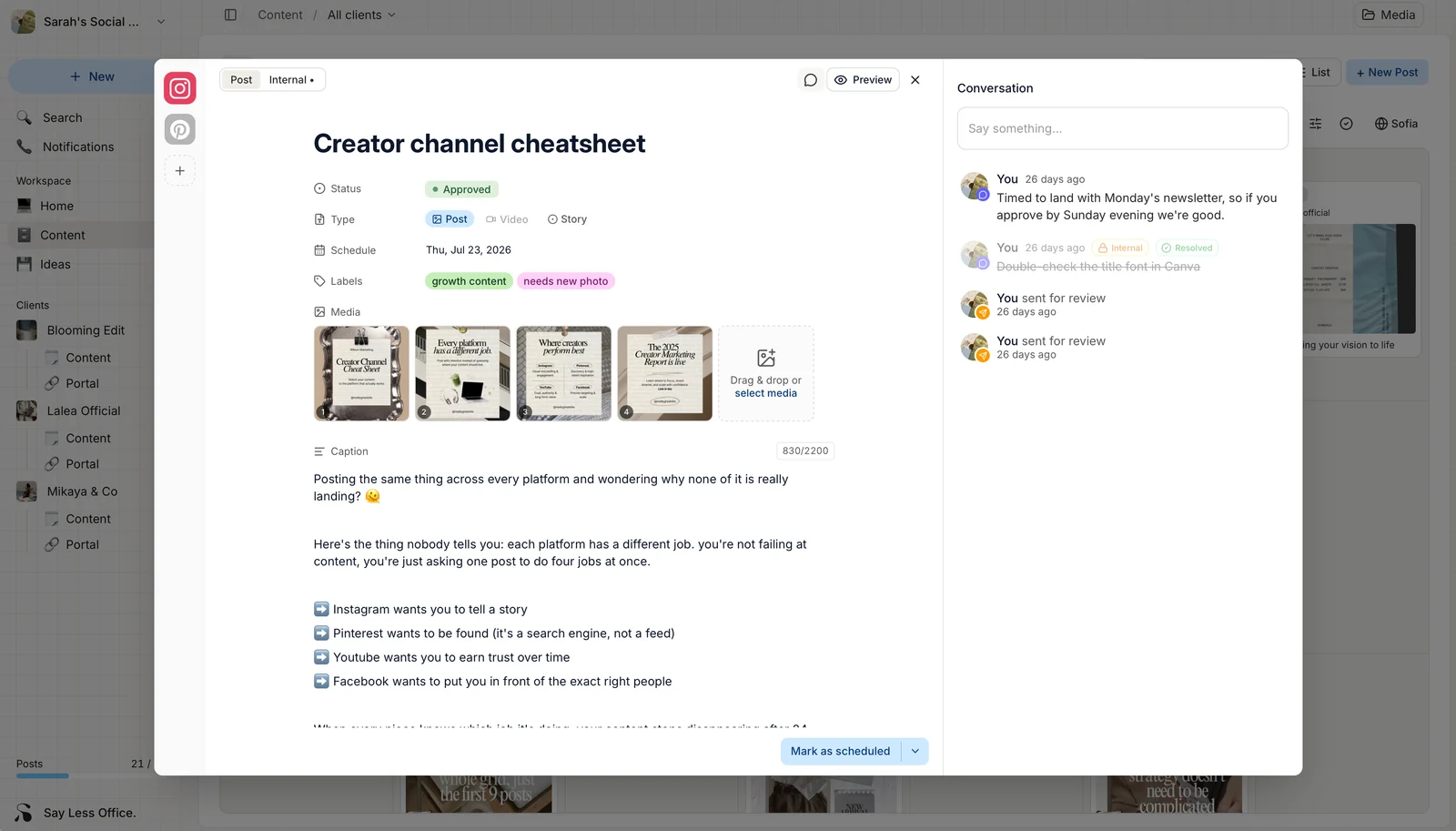This screenshot has height=831, width=1456.
Task: Go to Home in workspace
Action: point(56,206)
